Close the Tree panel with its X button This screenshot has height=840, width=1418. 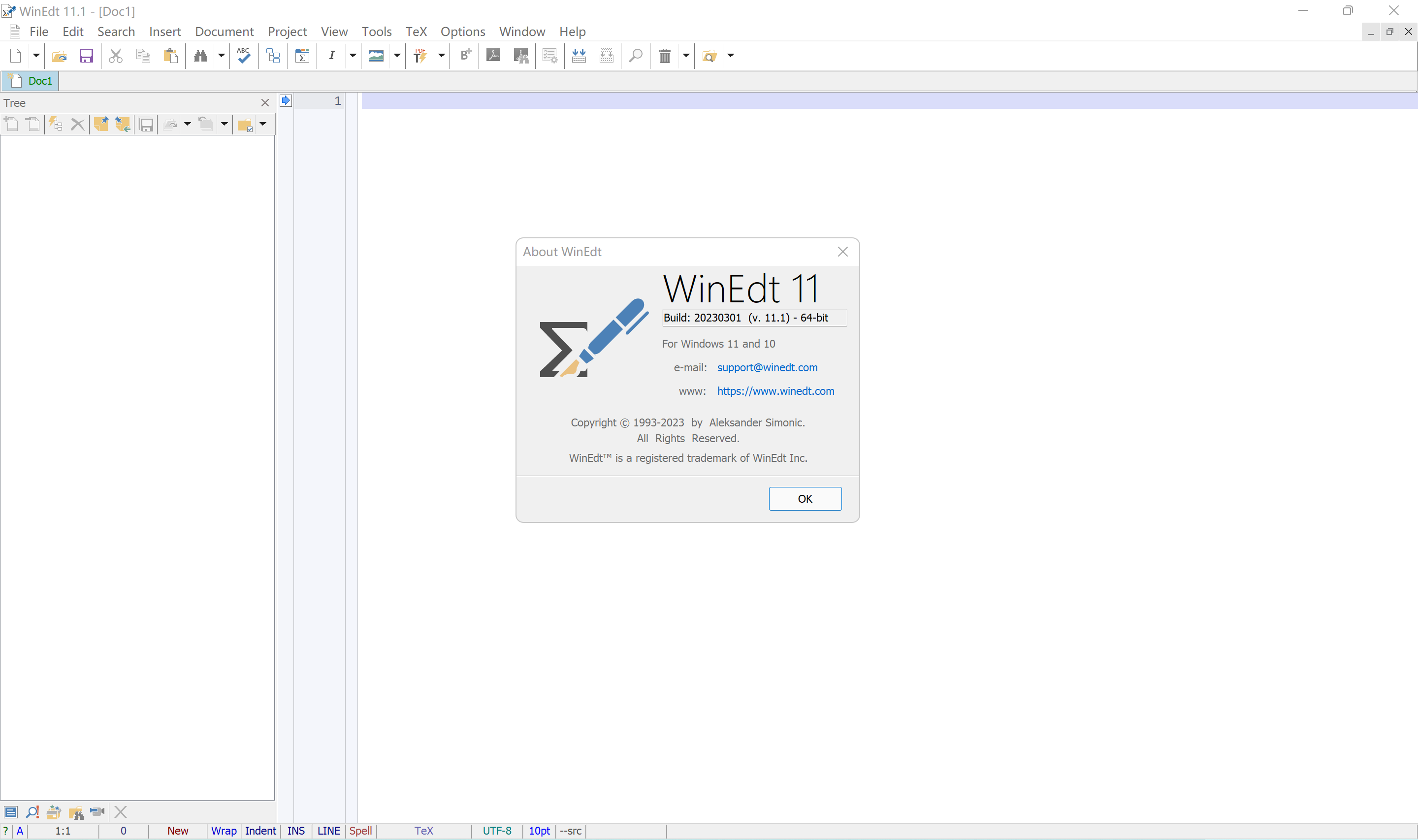[264, 102]
